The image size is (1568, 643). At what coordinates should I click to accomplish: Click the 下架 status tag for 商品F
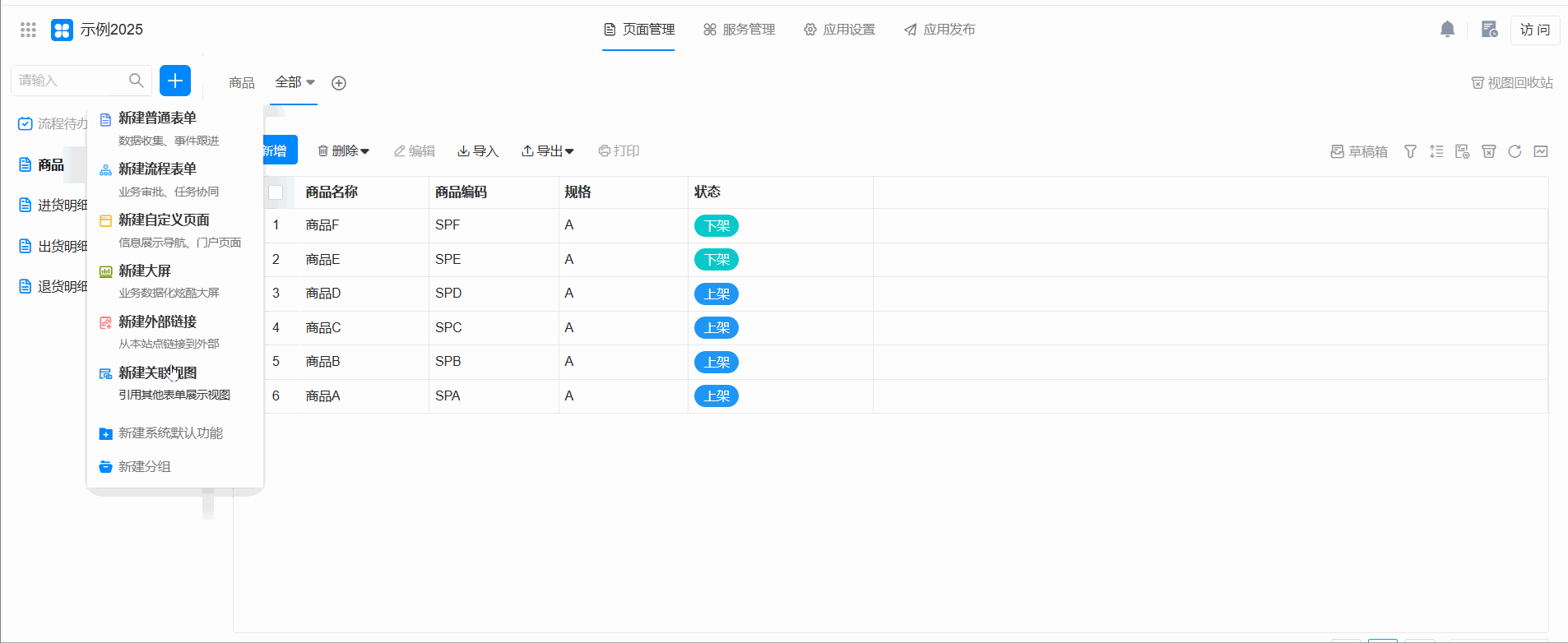(716, 226)
